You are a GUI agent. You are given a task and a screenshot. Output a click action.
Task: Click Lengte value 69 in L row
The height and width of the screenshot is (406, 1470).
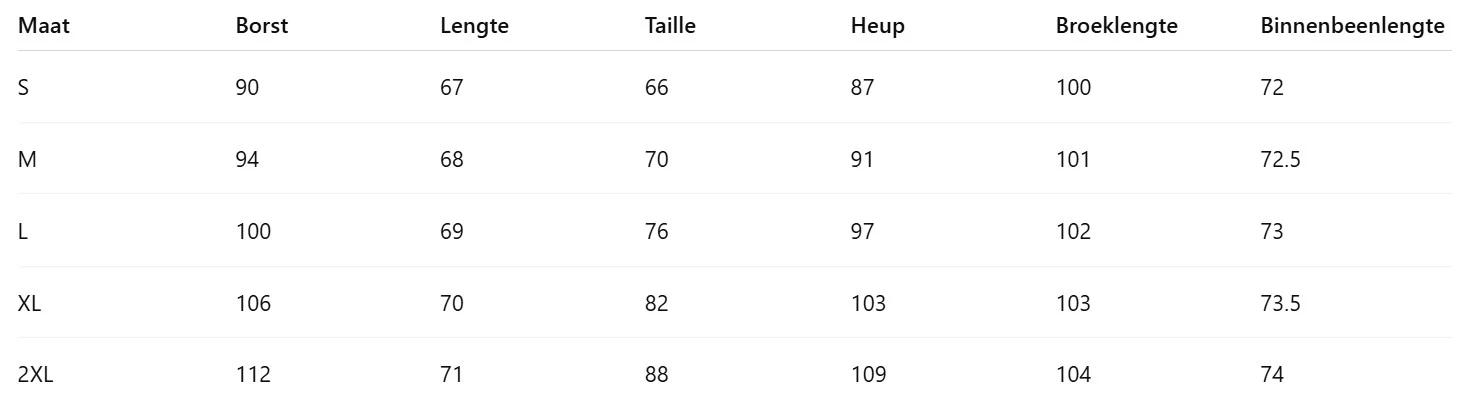click(452, 232)
